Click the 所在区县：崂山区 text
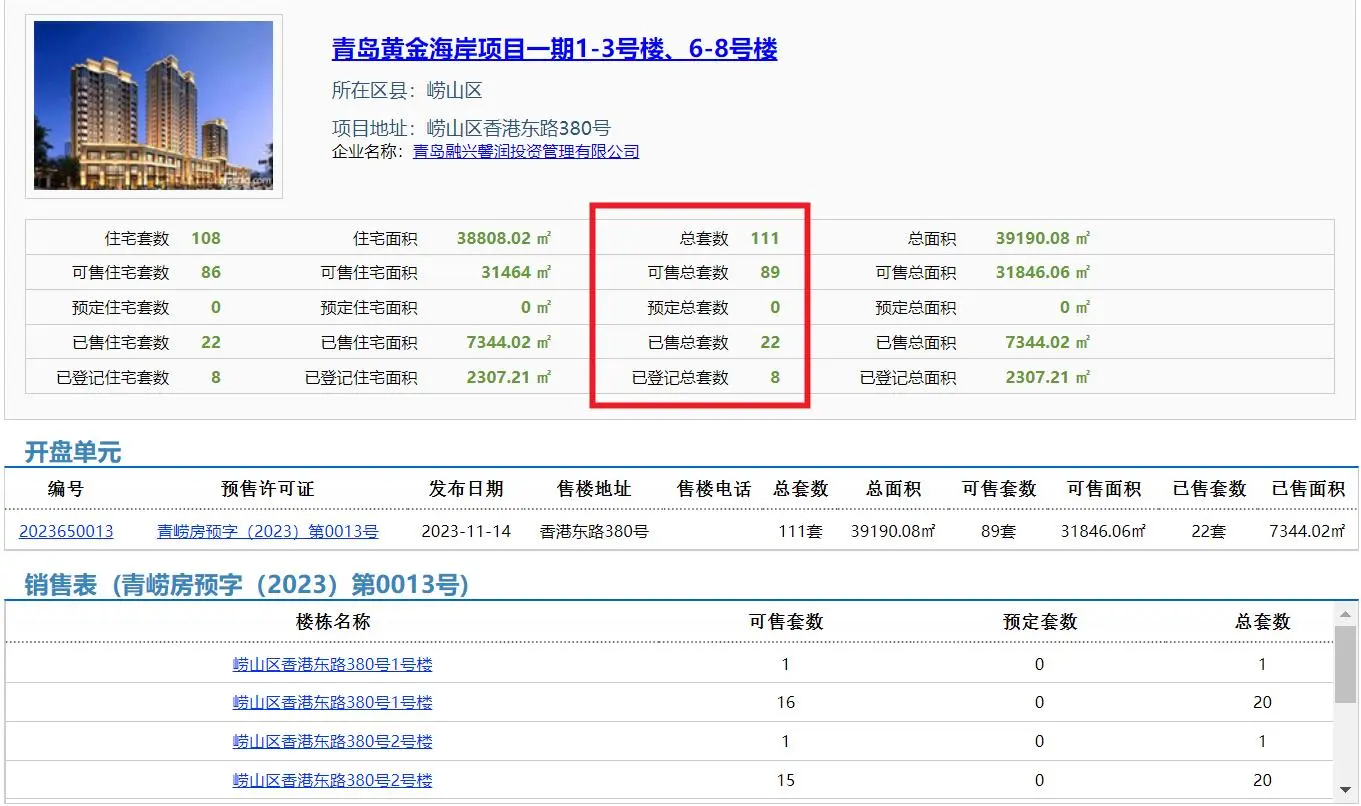Image resolution: width=1361 pixels, height=806 pixels. [x=407, y=90]
